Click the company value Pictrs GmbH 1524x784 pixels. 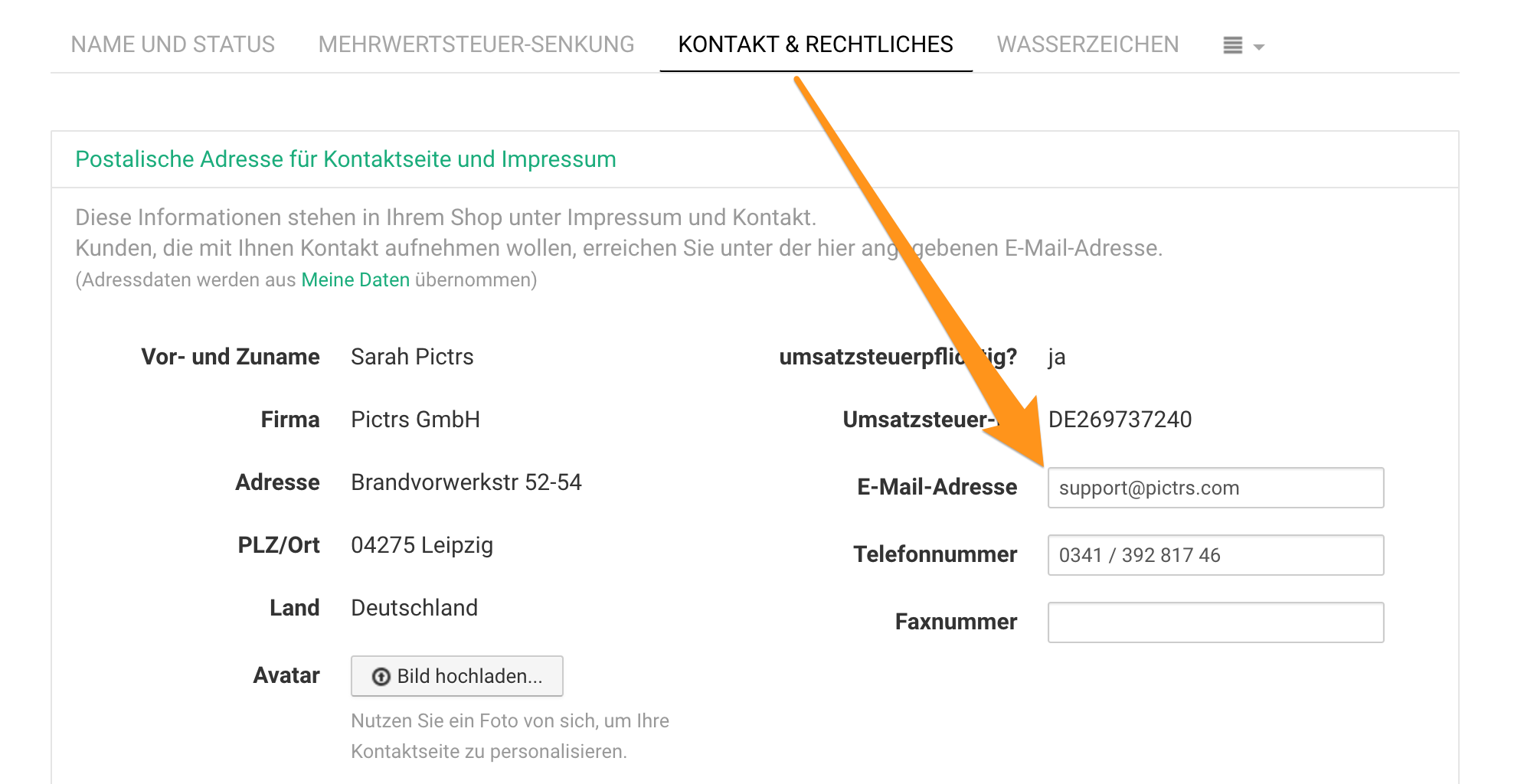[415, 420]
